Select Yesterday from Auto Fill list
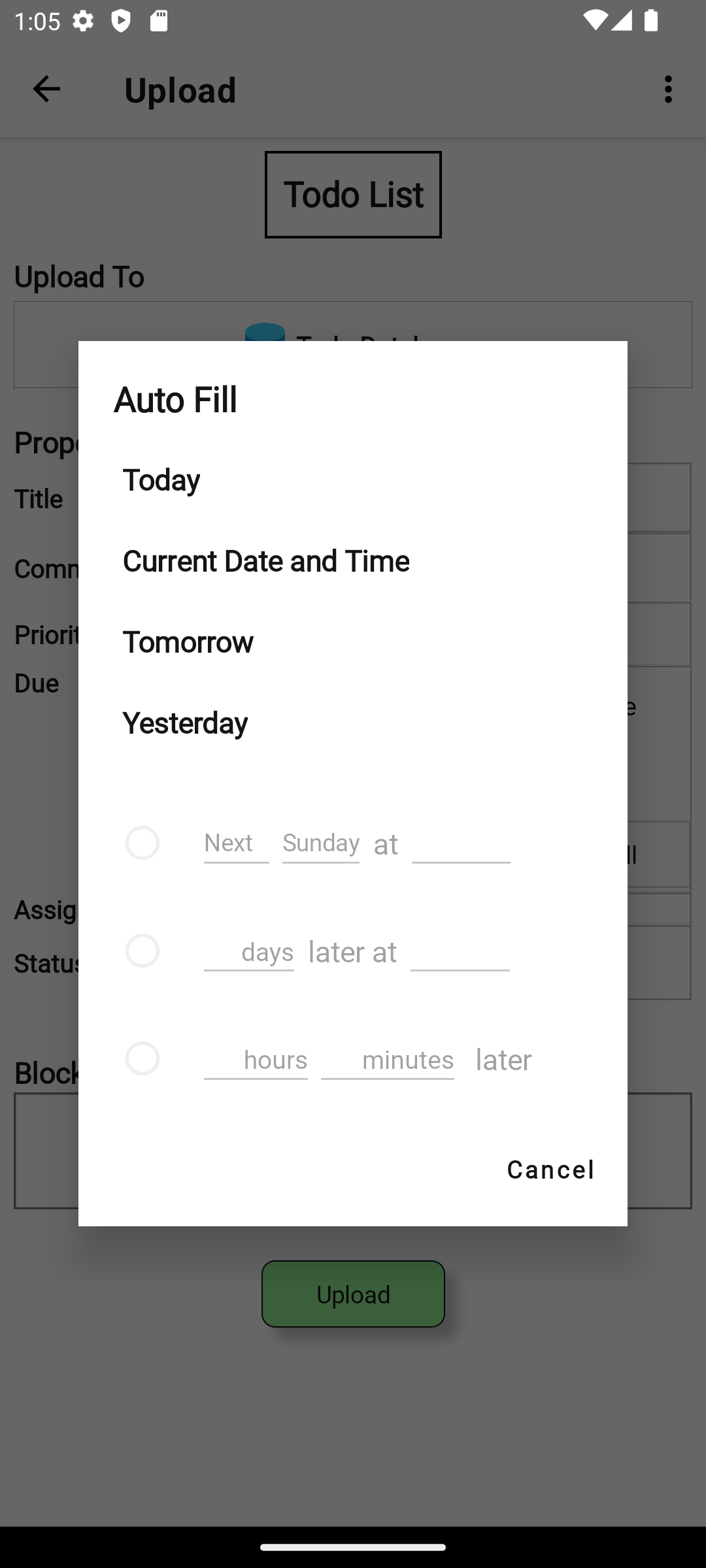The height and width of the screenshot is (1568, 706). [x=185, y=723]
